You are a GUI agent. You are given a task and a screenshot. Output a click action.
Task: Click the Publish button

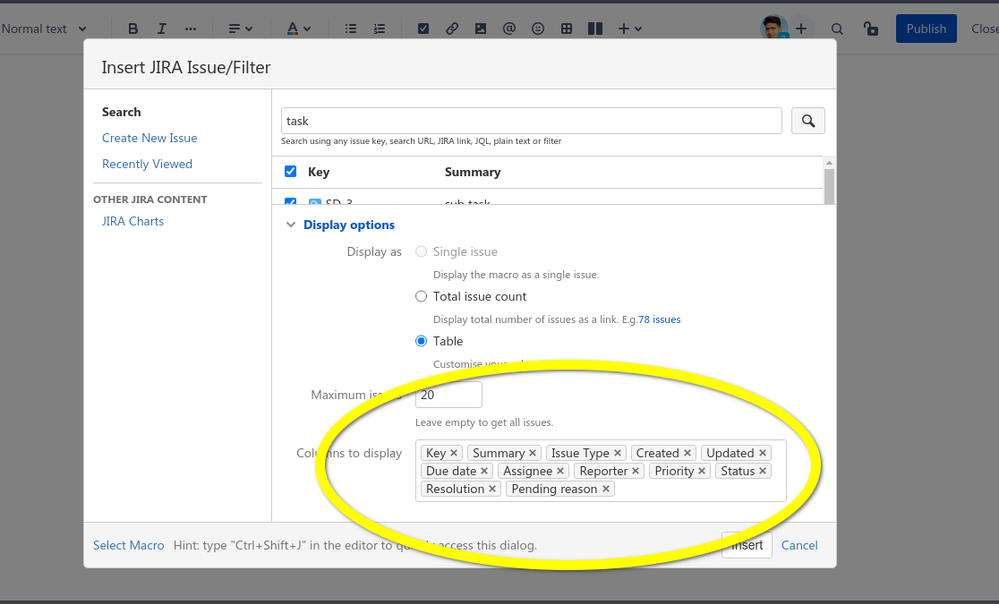tap(926, 29)
